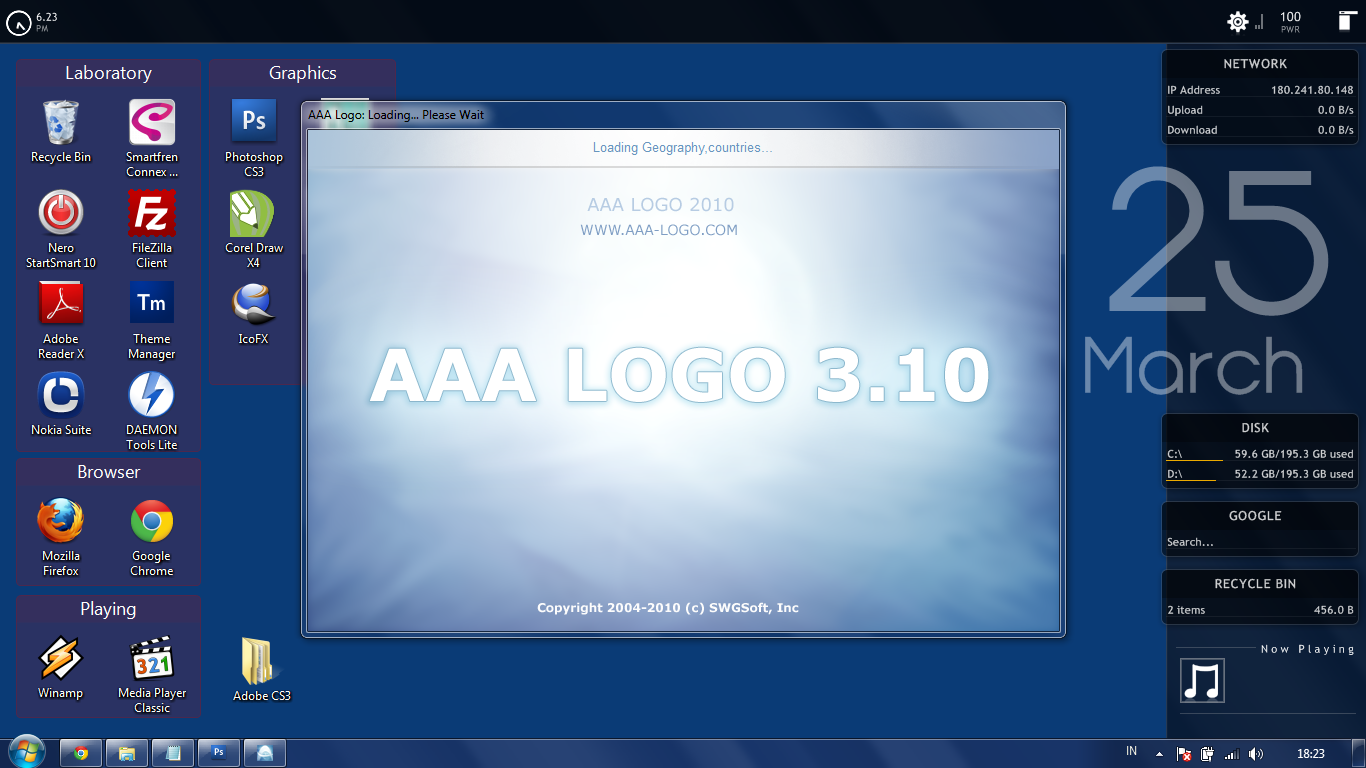Click the Download 0.0 B/s row
1366x768 pixels.
click(1260, 130)
